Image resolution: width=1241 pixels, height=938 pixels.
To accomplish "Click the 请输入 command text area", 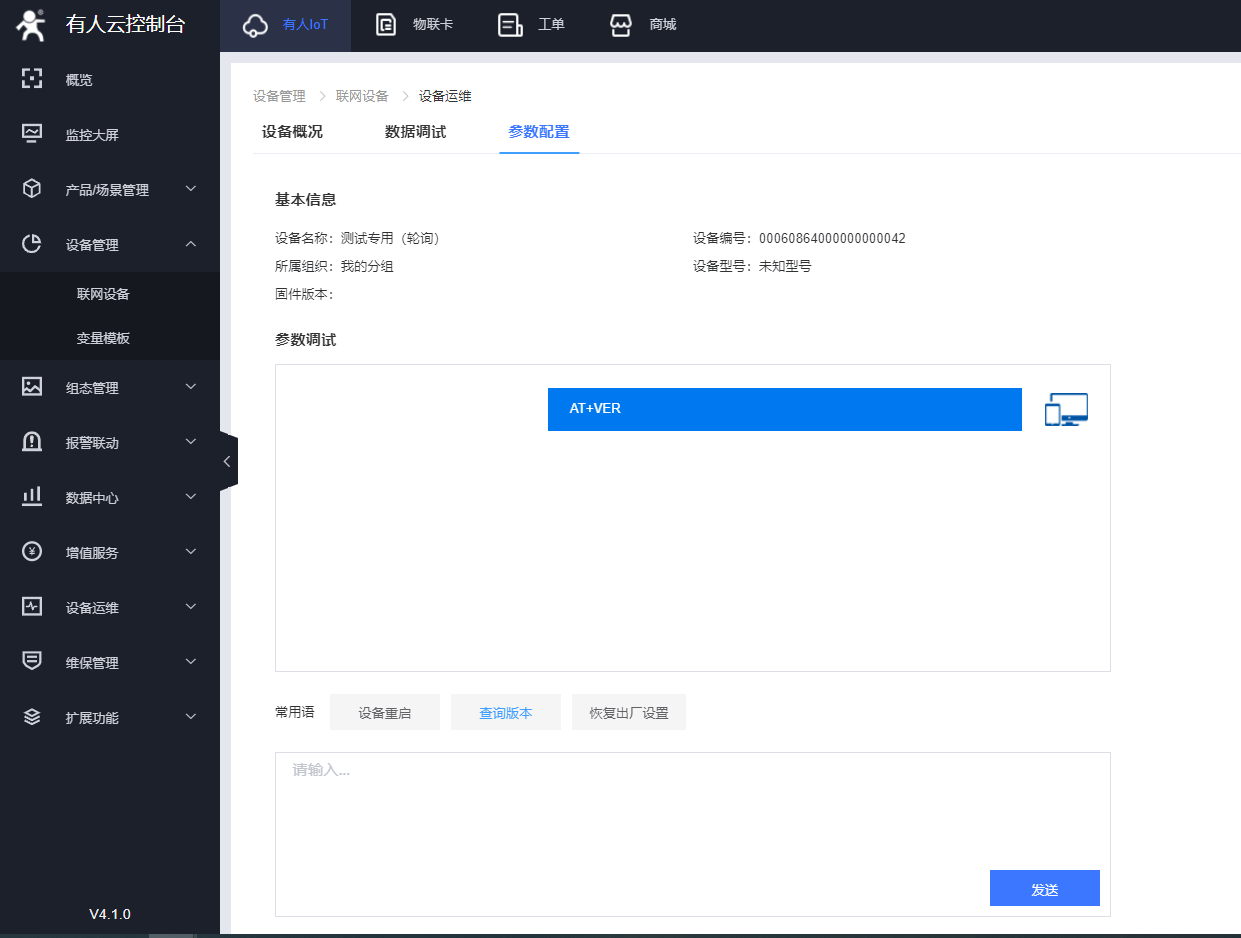I will click(693, 834).
